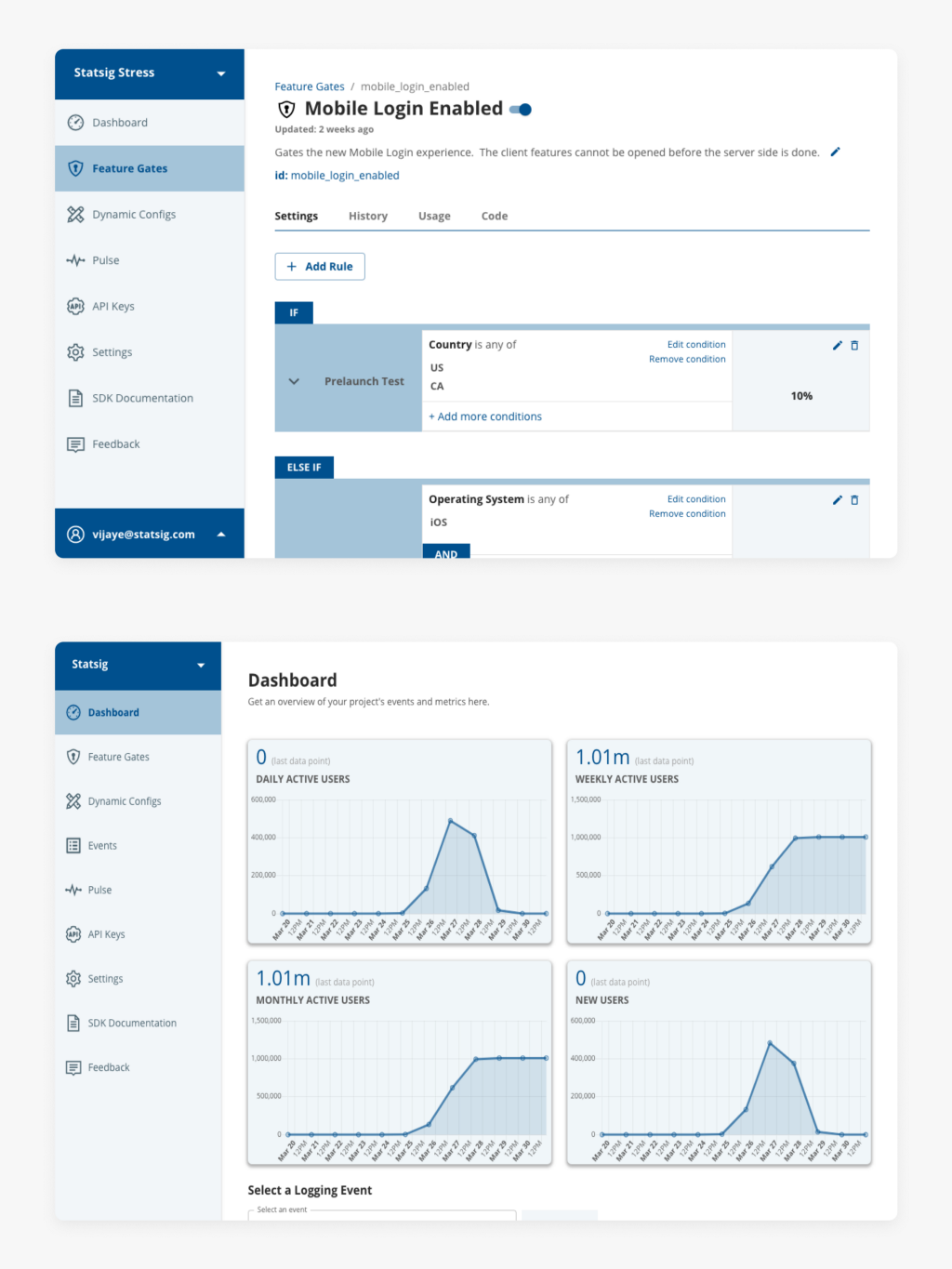Edit the Prelaunch Test rule with pencil icon

coord(837,345)
